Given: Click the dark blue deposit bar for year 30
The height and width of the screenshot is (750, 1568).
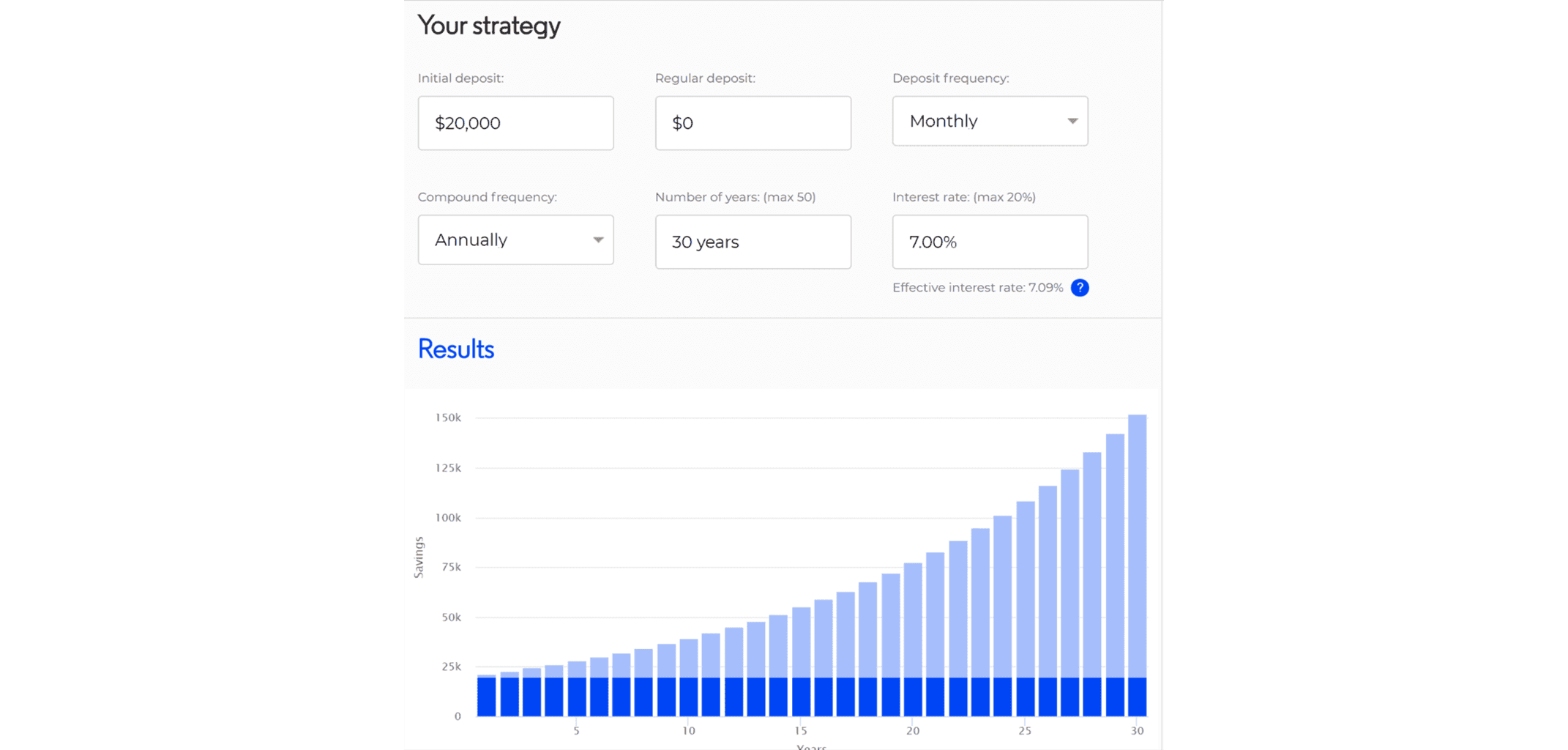Looking at the screenshot, I should pos(1137,697).
